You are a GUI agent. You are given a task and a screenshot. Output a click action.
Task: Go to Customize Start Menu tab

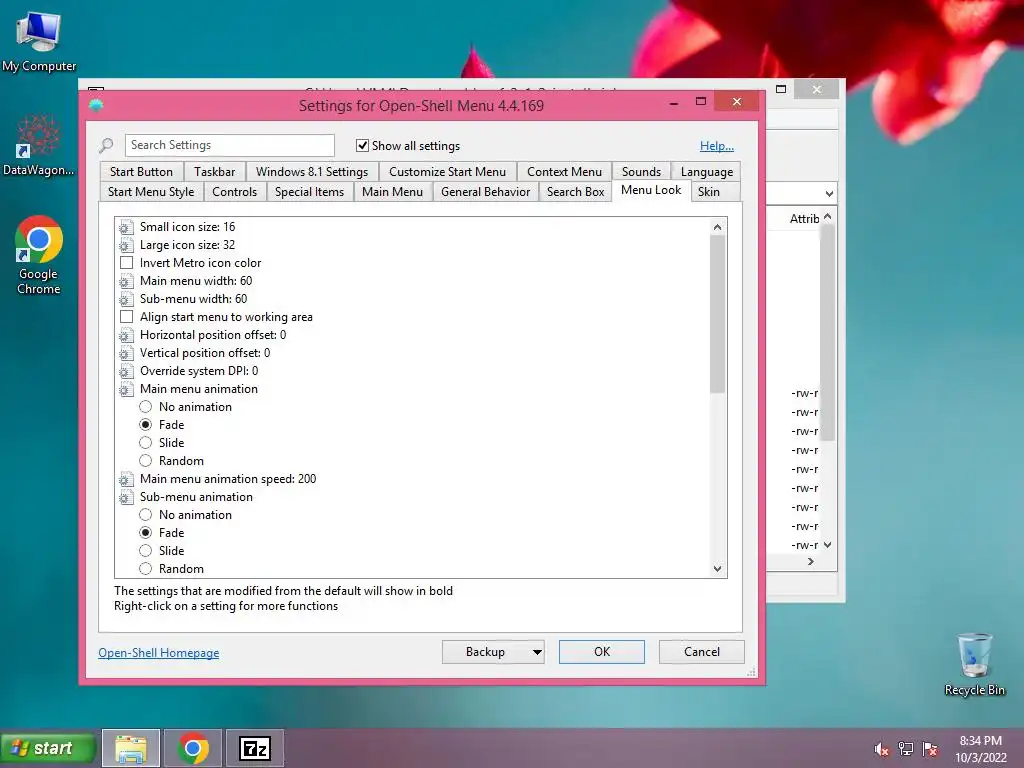coord(447,172)
